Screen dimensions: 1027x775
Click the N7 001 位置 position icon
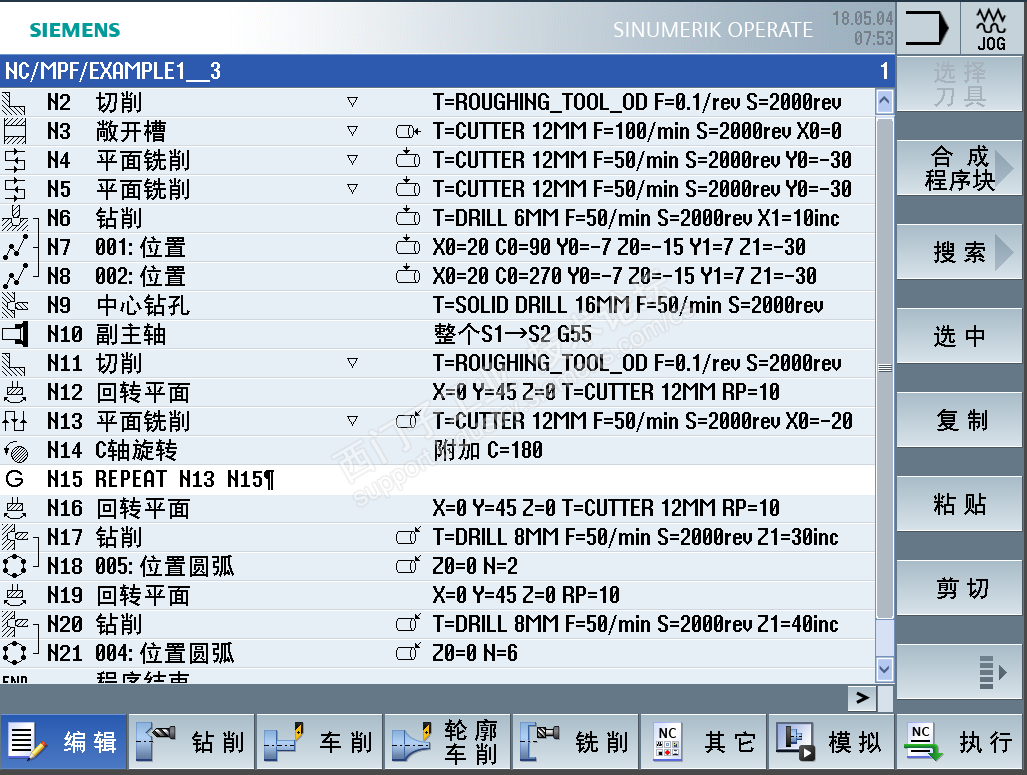15,248
